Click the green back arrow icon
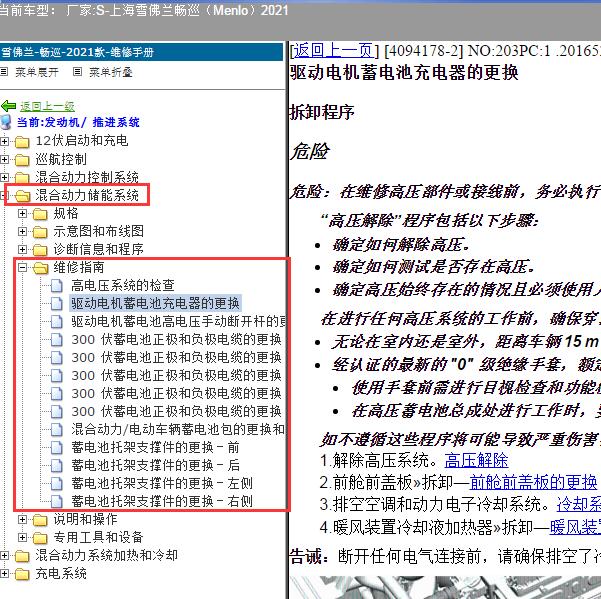This screenshot has width=601, height=599. (8, 106)
